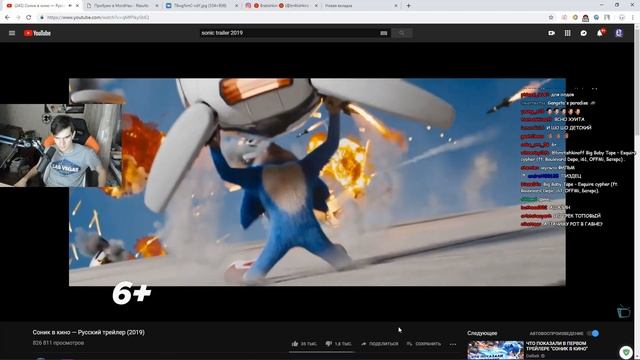The height and width of the screenshot is (360, 640).
Task: Save the video with Сохранить
Action: pyautogui.click(x=424, y=344)
